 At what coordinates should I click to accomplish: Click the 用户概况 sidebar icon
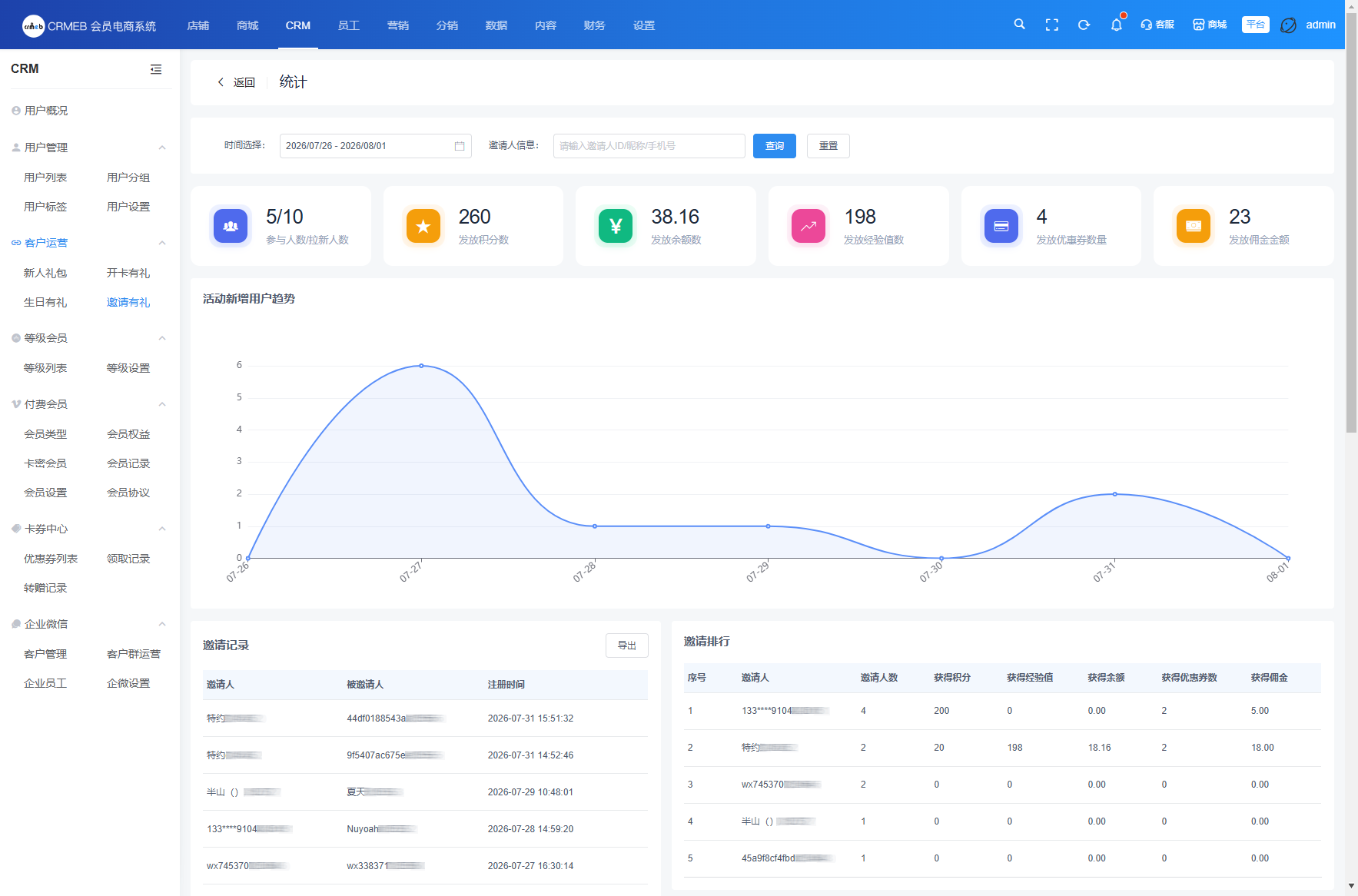point(16,111)
